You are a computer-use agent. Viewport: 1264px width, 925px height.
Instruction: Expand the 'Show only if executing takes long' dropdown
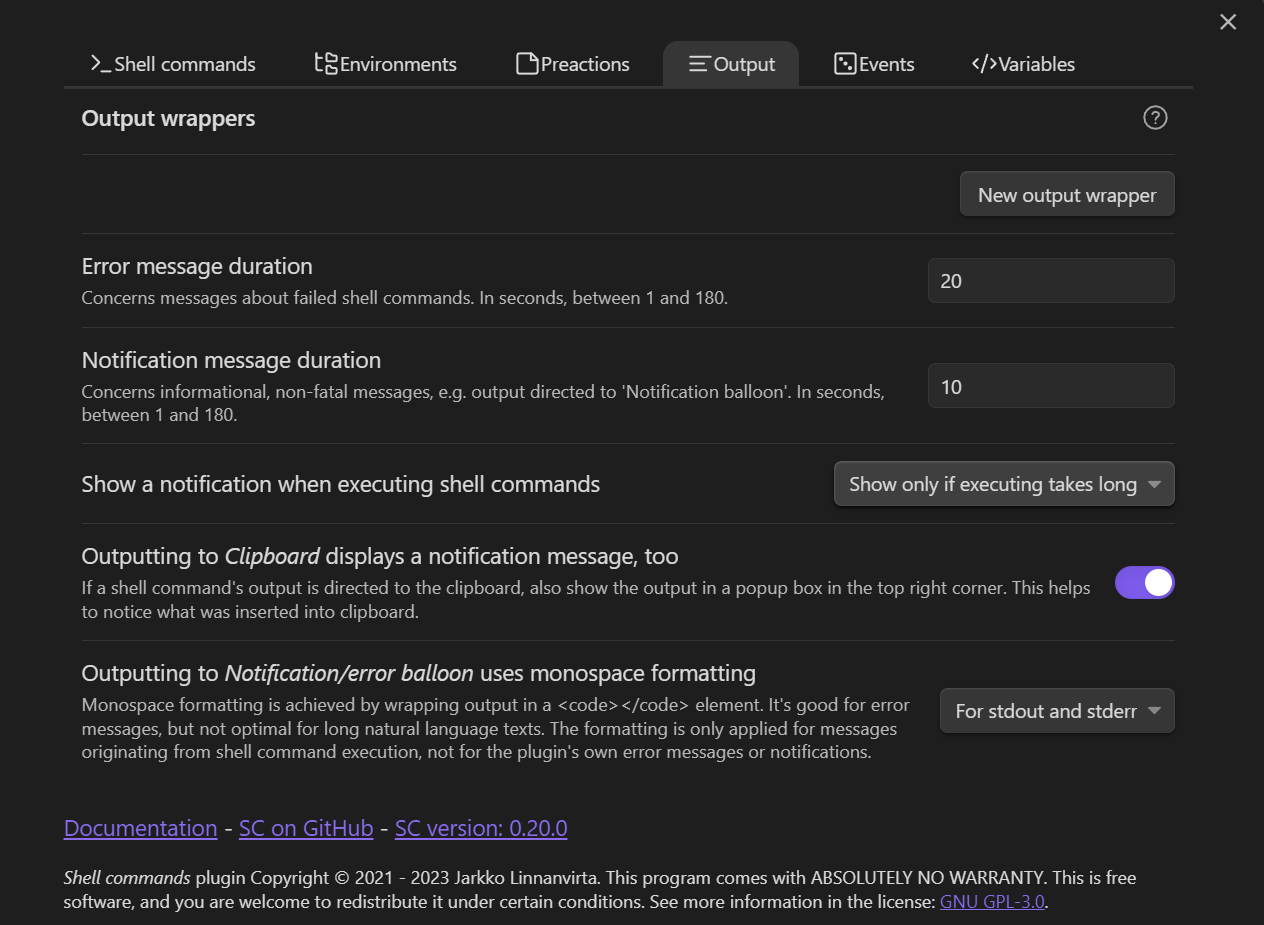click(1004, 484)
